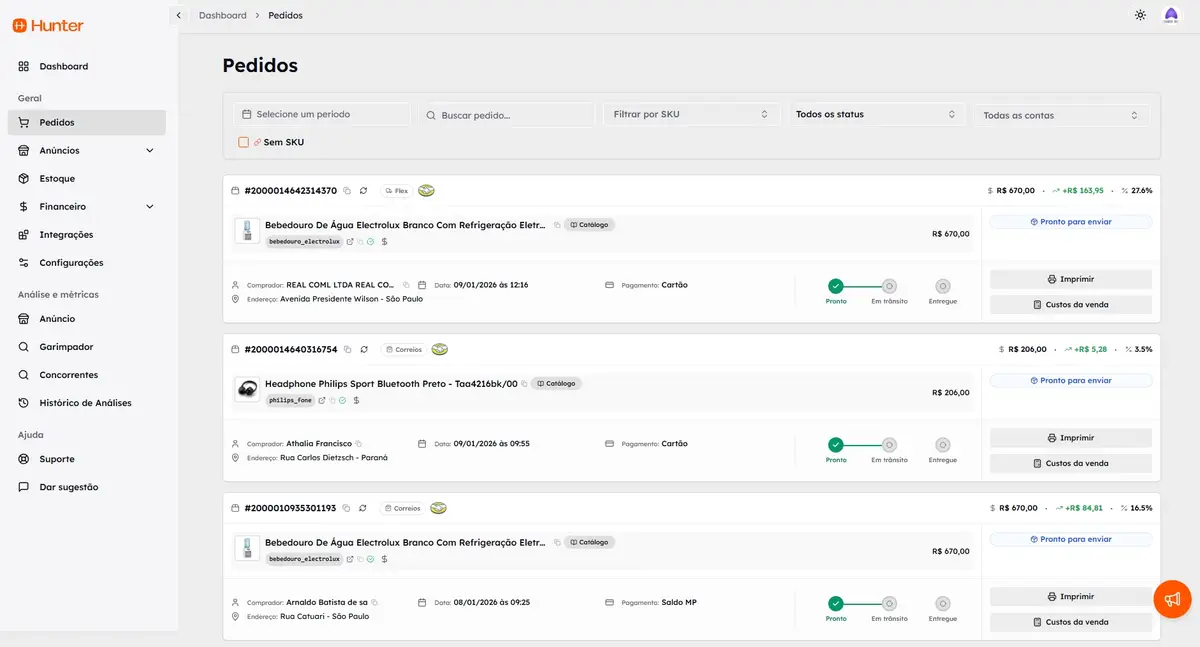This screenshot has height=647, width=1200.
Task: Click the Headphone Philips product thumbnail
Action: point(247,389)
